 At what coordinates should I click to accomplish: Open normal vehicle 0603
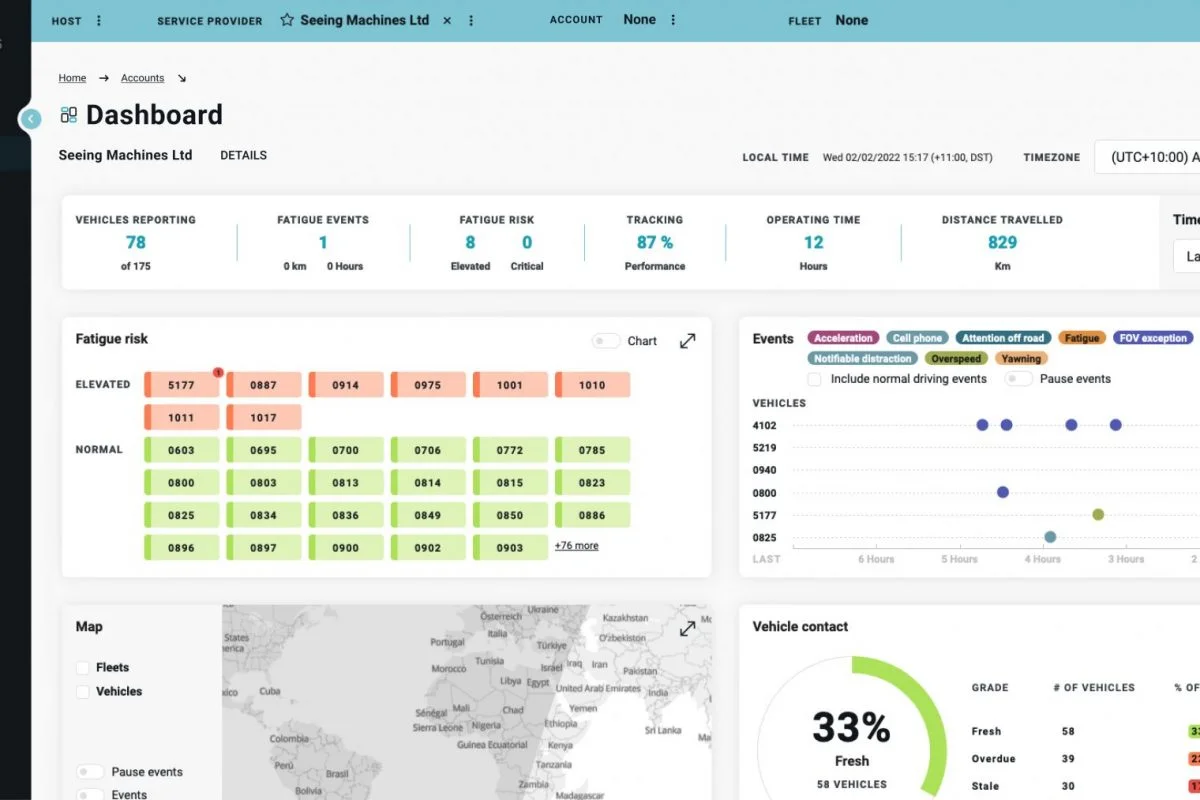point(182,450)
